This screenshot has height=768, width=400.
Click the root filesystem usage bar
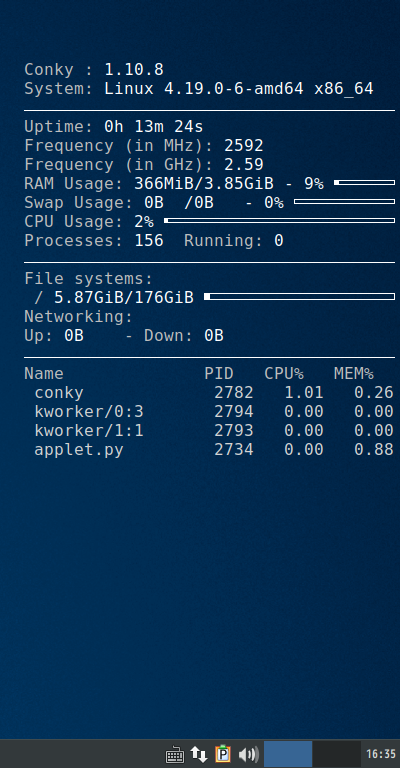(299, 296)
